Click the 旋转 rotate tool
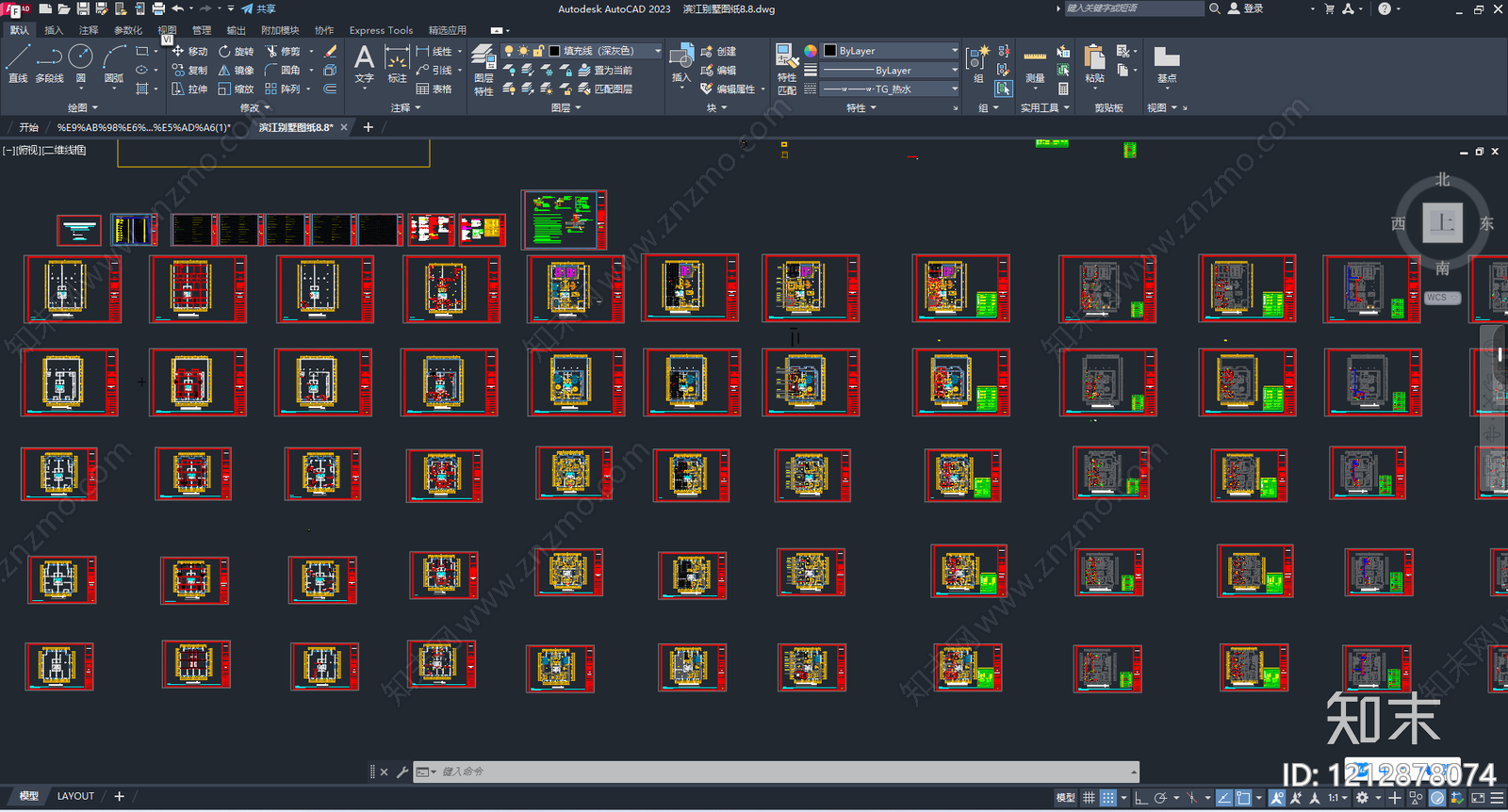Screen dimensions: 1508x812 [x=237, y=51]
